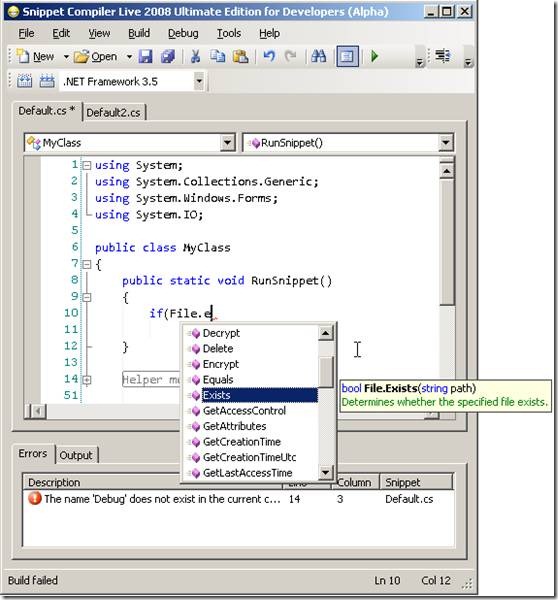Cut selection with scissors icon

point(196,56)
